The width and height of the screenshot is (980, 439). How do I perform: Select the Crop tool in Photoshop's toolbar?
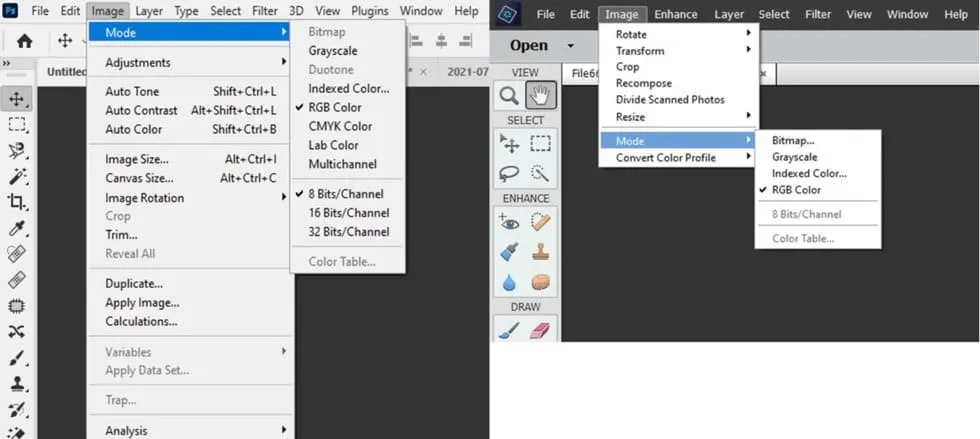point(17,202)
